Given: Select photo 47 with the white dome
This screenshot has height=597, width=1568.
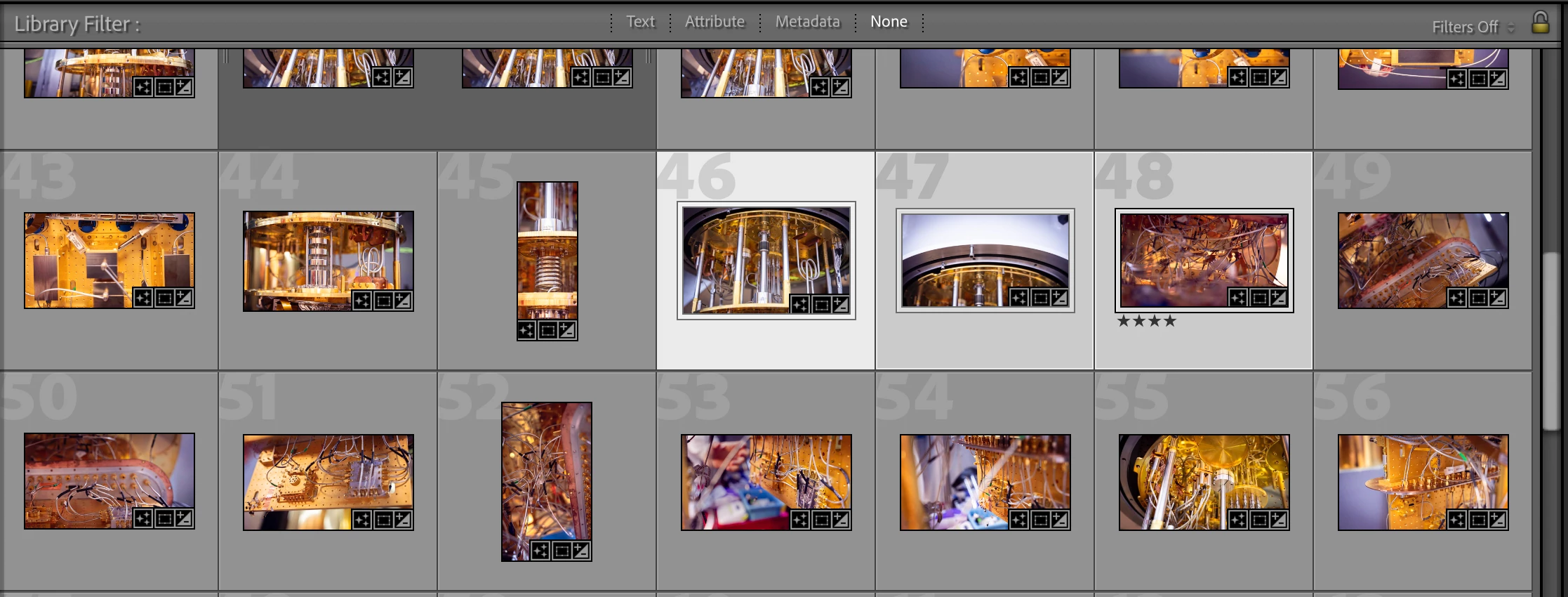Looking at the screenshot, I should coord(985,261).
